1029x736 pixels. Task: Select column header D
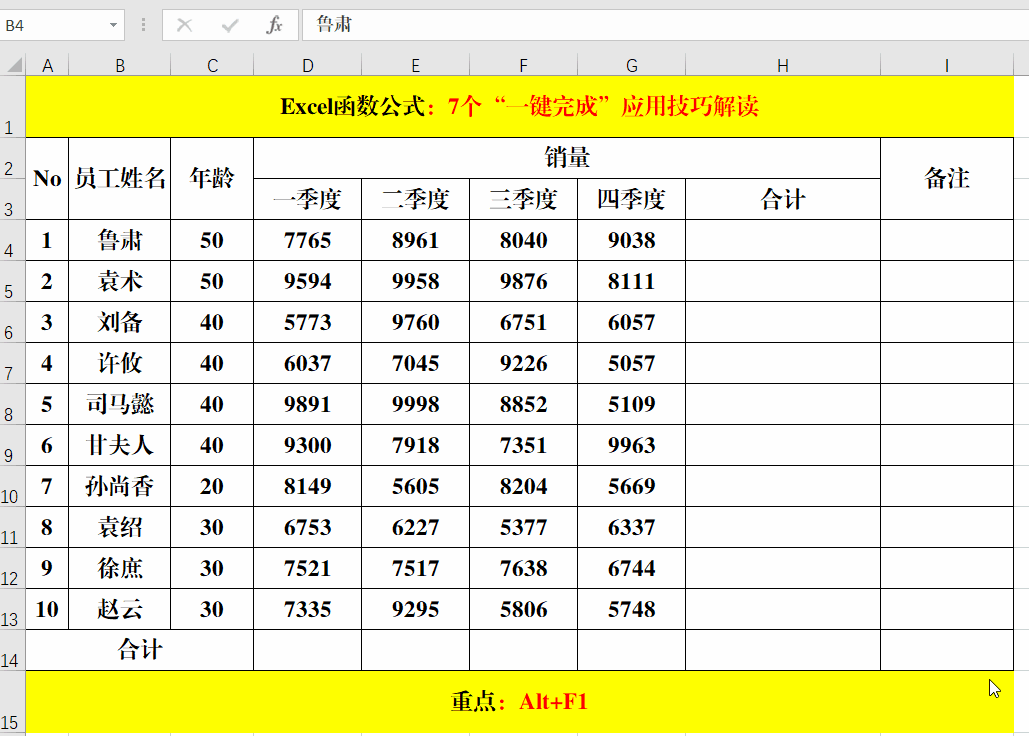point(307,65)
